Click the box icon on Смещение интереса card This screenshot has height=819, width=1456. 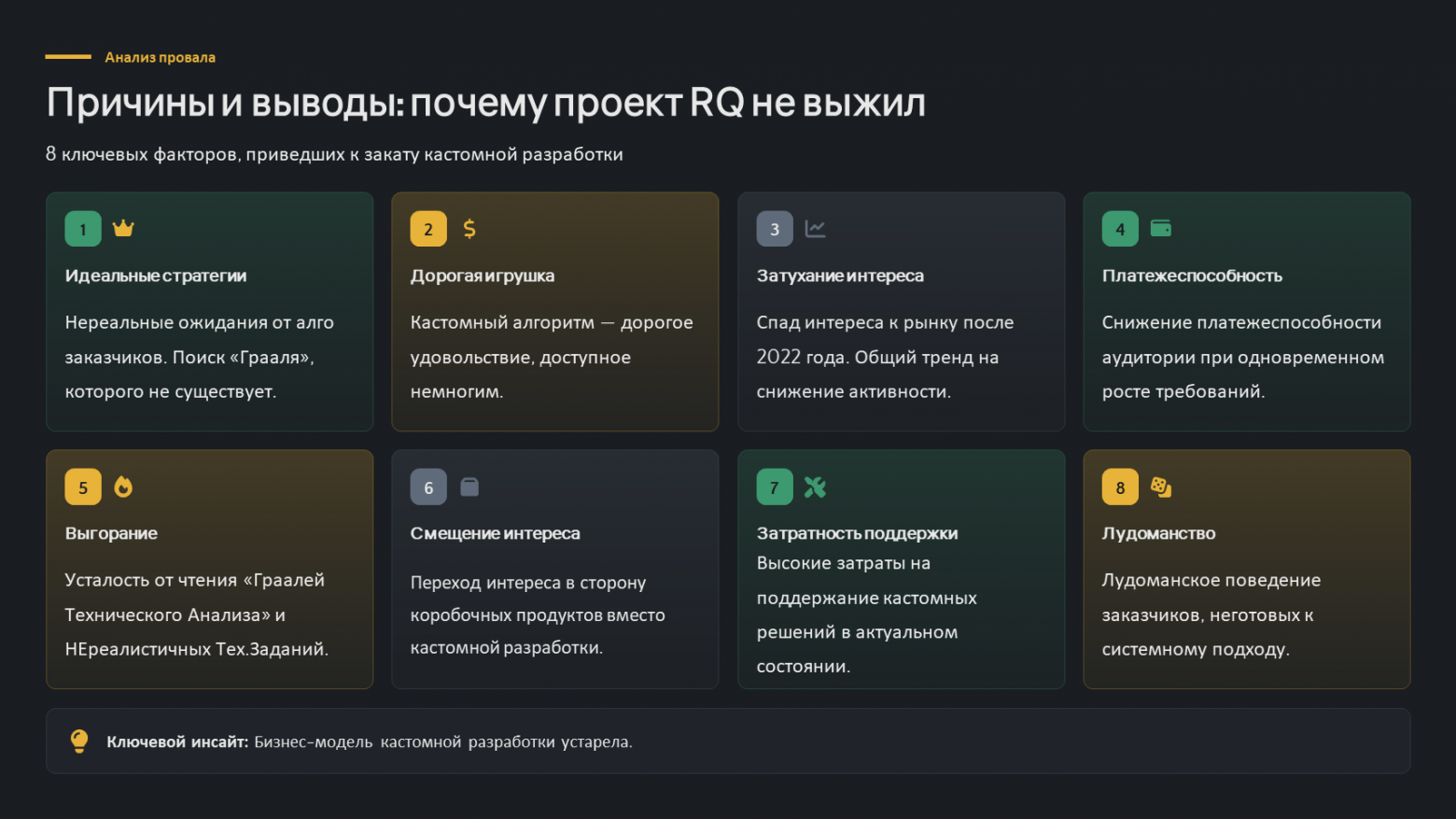tap(469, 486)
